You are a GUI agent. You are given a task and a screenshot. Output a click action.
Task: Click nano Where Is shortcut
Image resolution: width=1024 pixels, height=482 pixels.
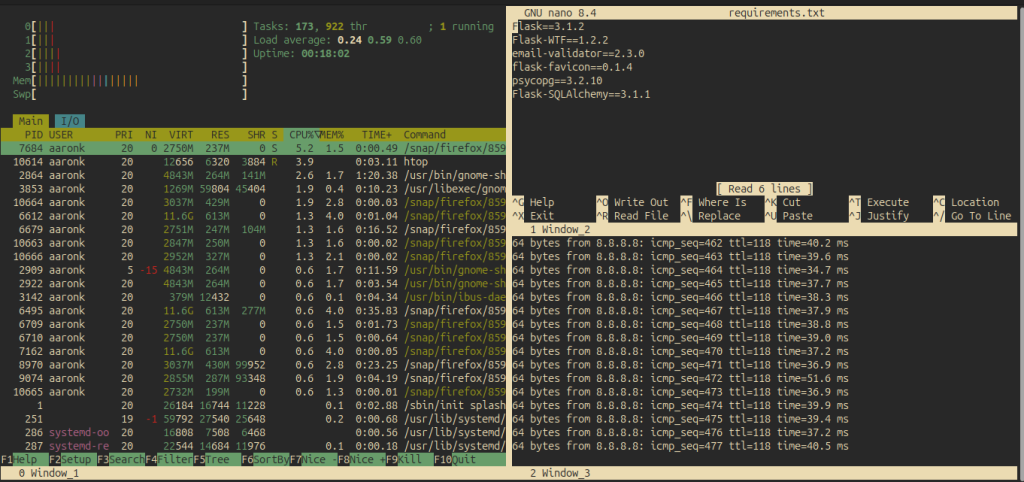coord(714,202)
